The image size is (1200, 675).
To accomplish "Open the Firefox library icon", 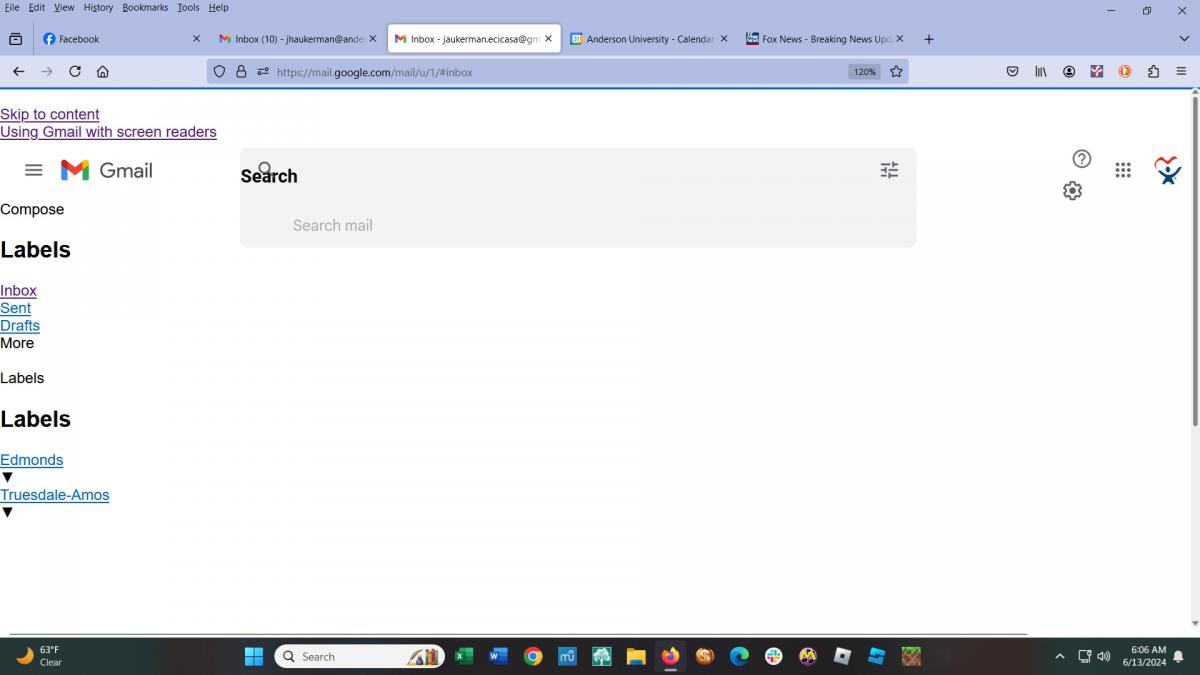I will tap(1040, 72).
